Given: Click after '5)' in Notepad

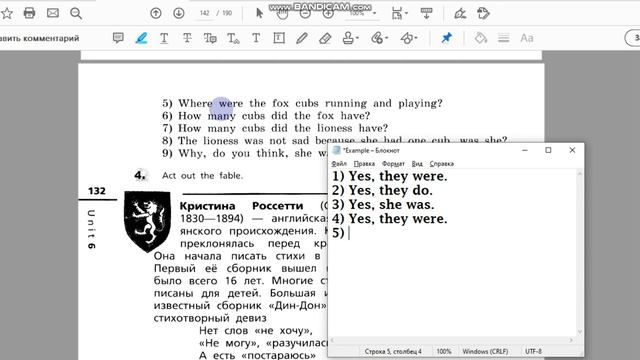Looking at the screenshot, I should [x=349, y=233].
